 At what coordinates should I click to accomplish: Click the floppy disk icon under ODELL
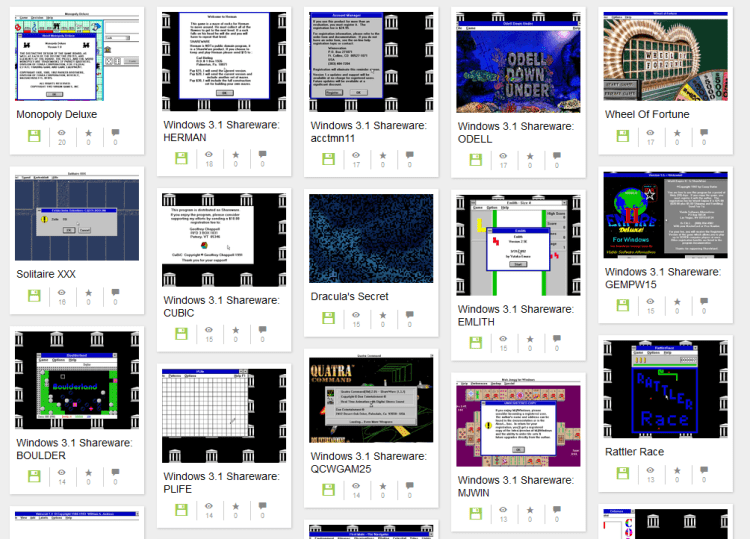pyautogui.click(x=476, y=160)
